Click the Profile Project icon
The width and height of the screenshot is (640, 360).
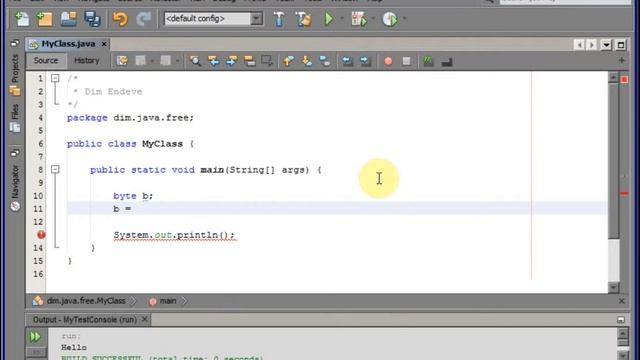[390, 19]
